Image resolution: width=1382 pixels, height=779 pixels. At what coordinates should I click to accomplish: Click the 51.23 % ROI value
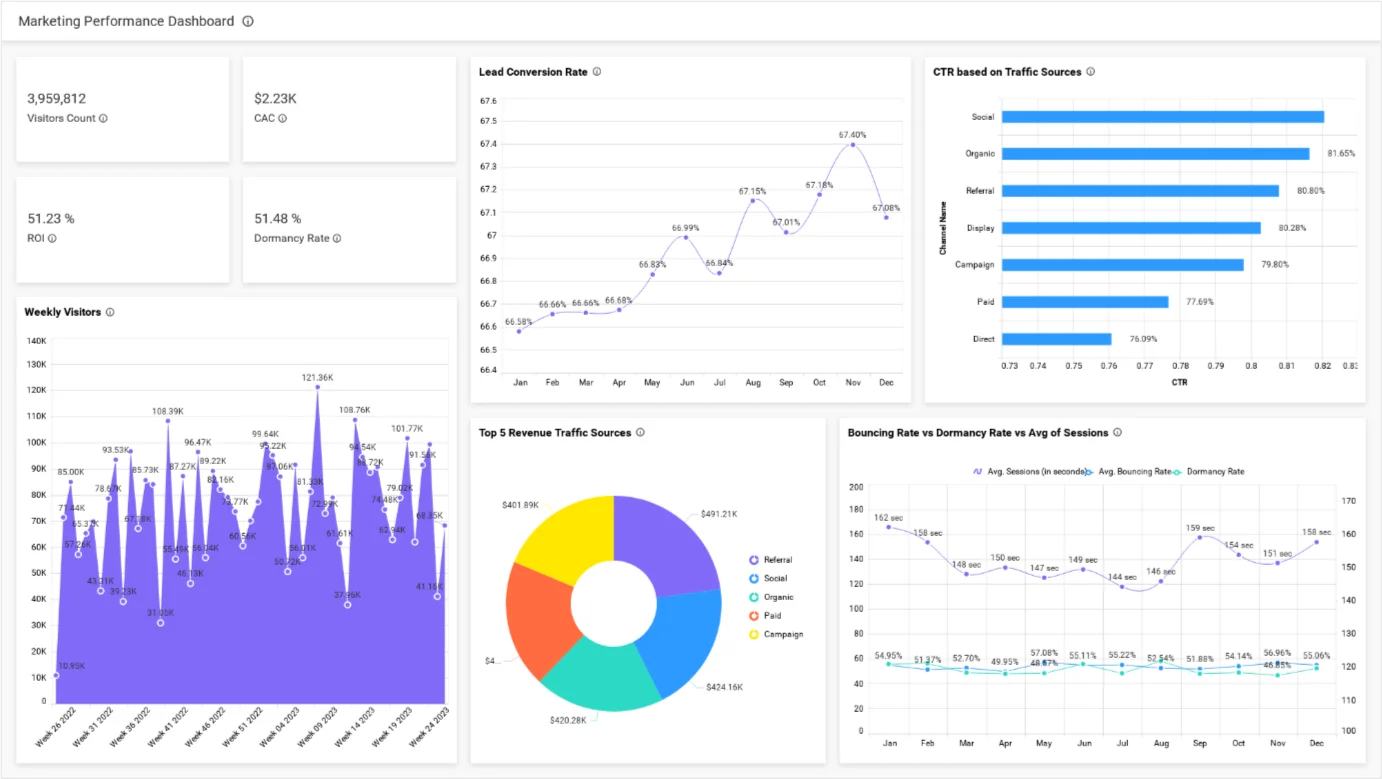coord(51,219)
